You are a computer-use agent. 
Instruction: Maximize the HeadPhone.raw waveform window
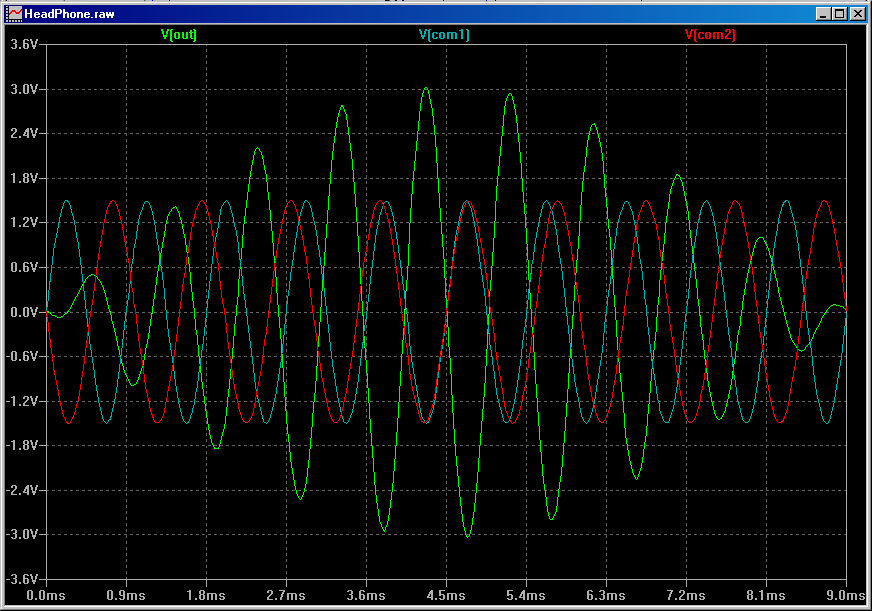tap(840, 14)
